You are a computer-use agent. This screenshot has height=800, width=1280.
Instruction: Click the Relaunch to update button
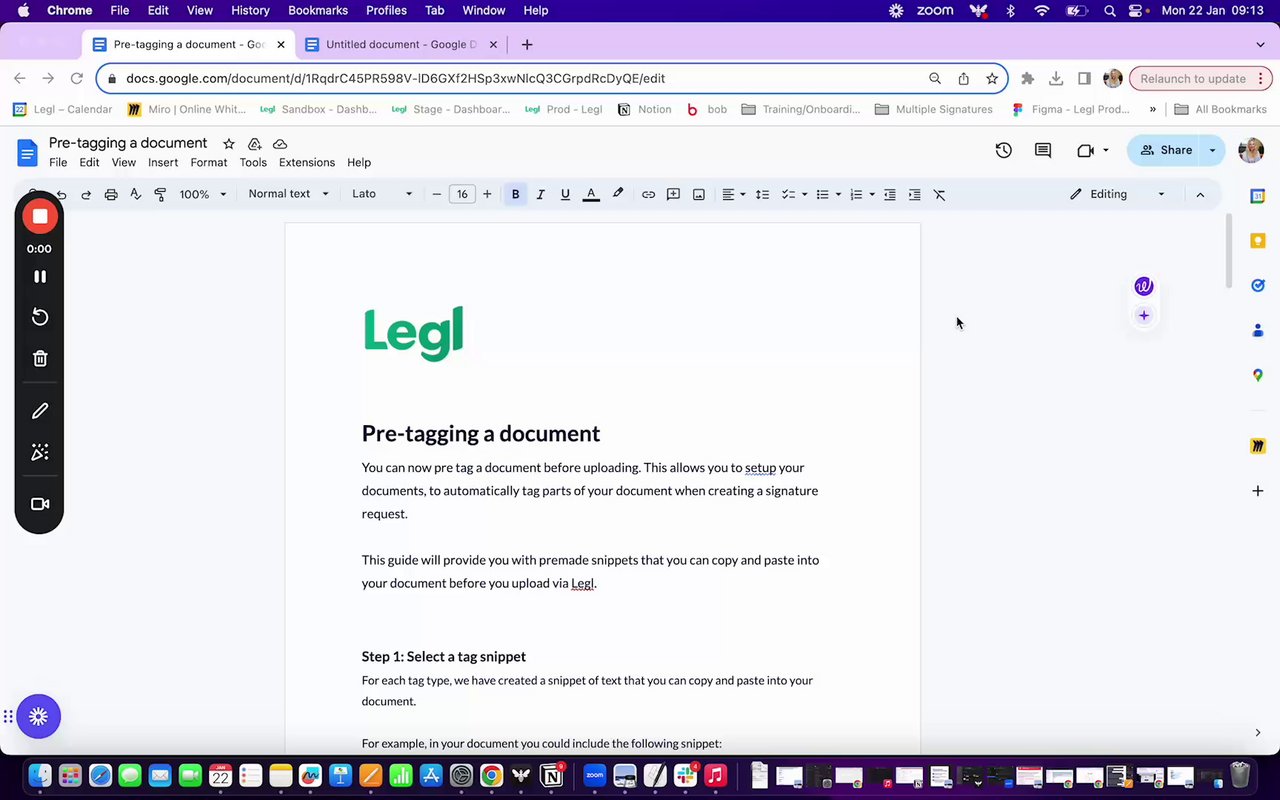pos(1193,79)
